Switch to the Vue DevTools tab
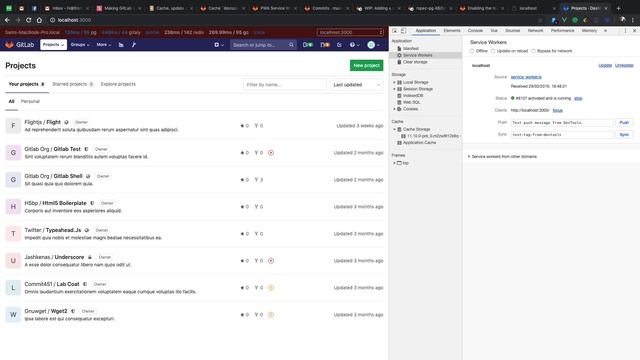This screenshot has width=640, height=360. tap(494, 31)
